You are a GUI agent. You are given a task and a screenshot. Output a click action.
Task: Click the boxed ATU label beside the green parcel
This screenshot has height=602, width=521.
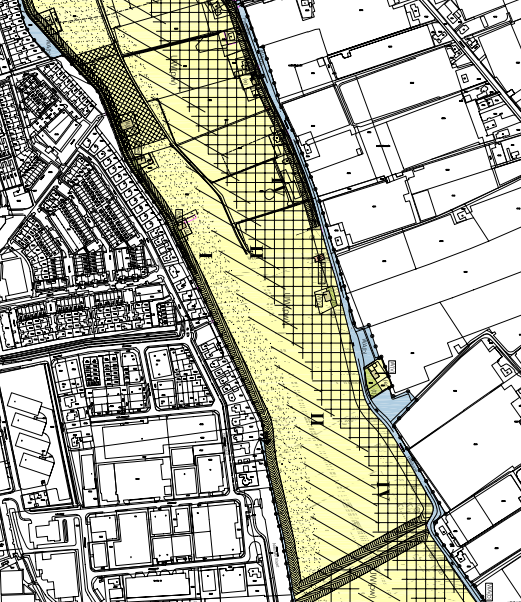point(392,367)
